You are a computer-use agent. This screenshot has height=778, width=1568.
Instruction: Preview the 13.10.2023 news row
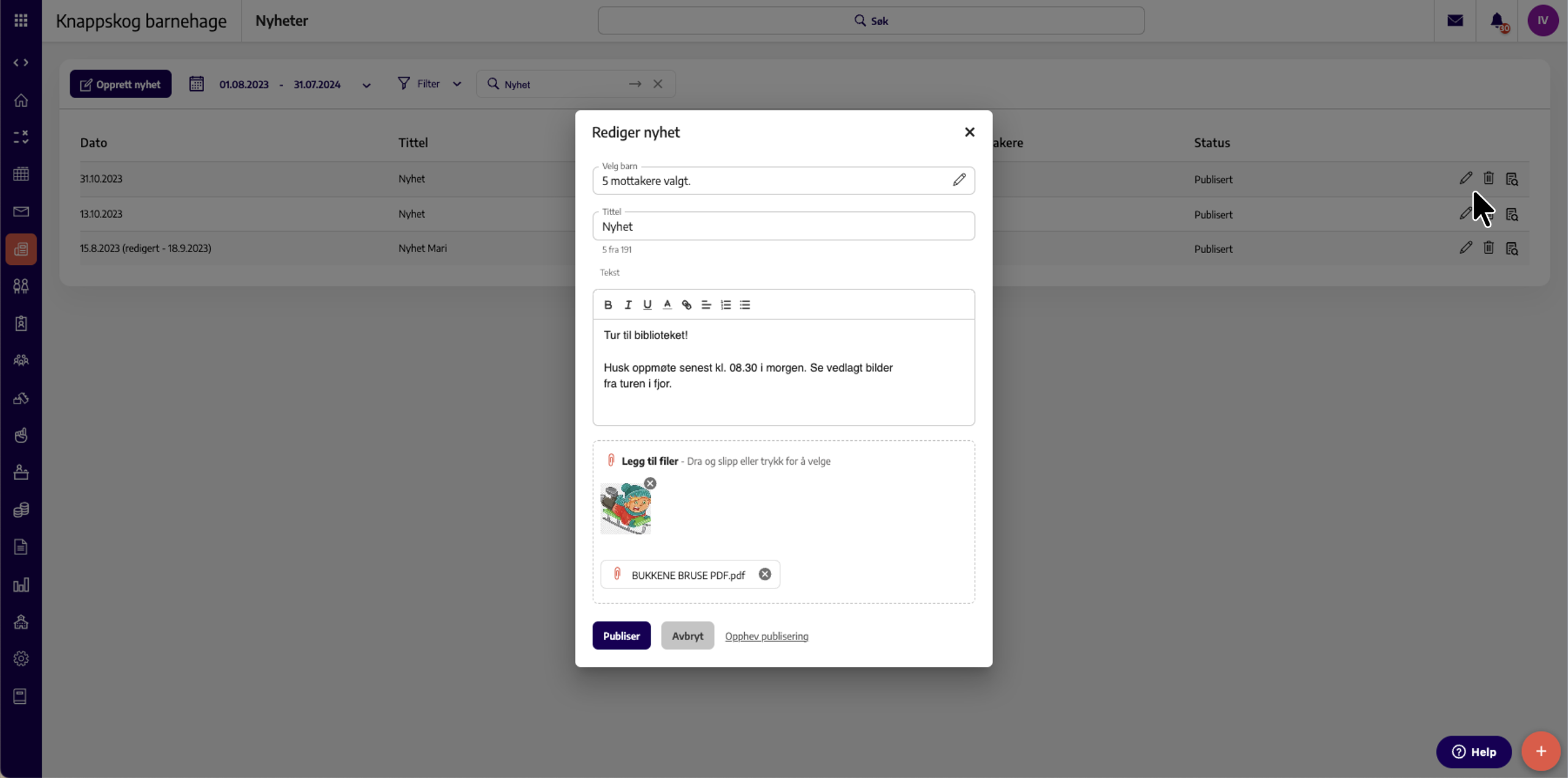(1512, 215)
